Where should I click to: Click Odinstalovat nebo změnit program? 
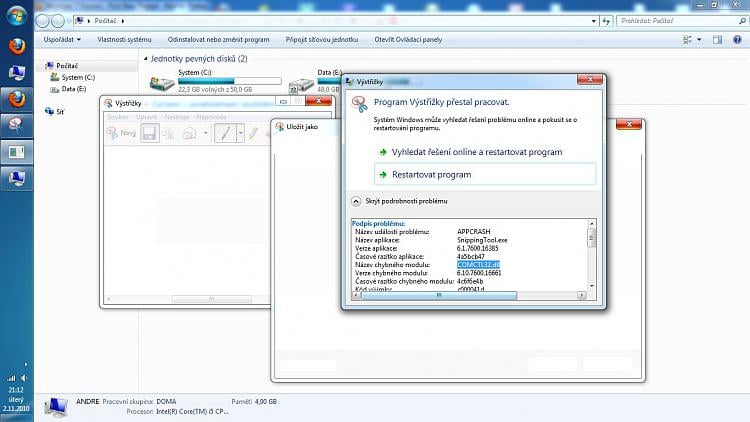219,40
